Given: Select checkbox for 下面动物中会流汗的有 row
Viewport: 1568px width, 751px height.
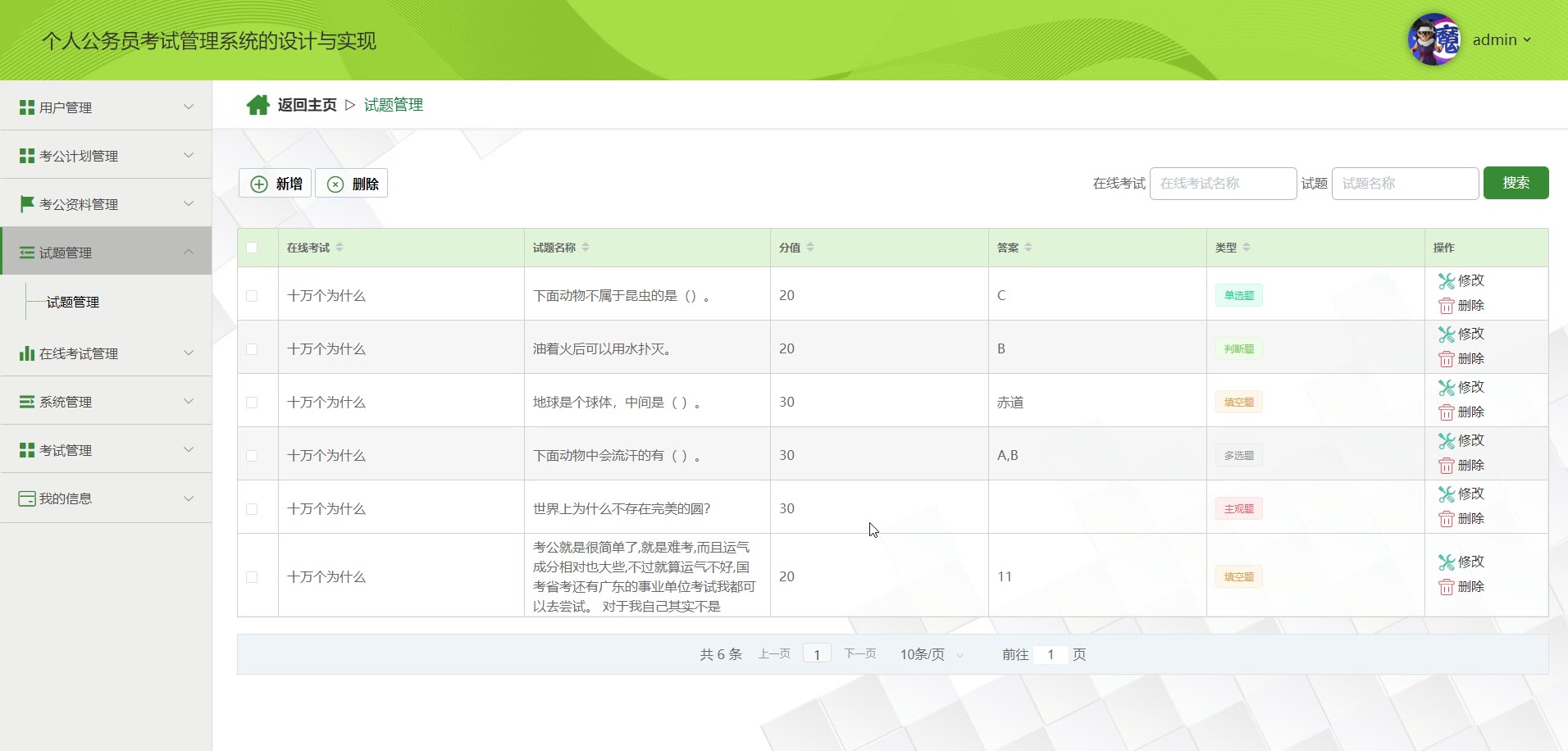Looking at the screenshot, I should [x=252, y=456].
